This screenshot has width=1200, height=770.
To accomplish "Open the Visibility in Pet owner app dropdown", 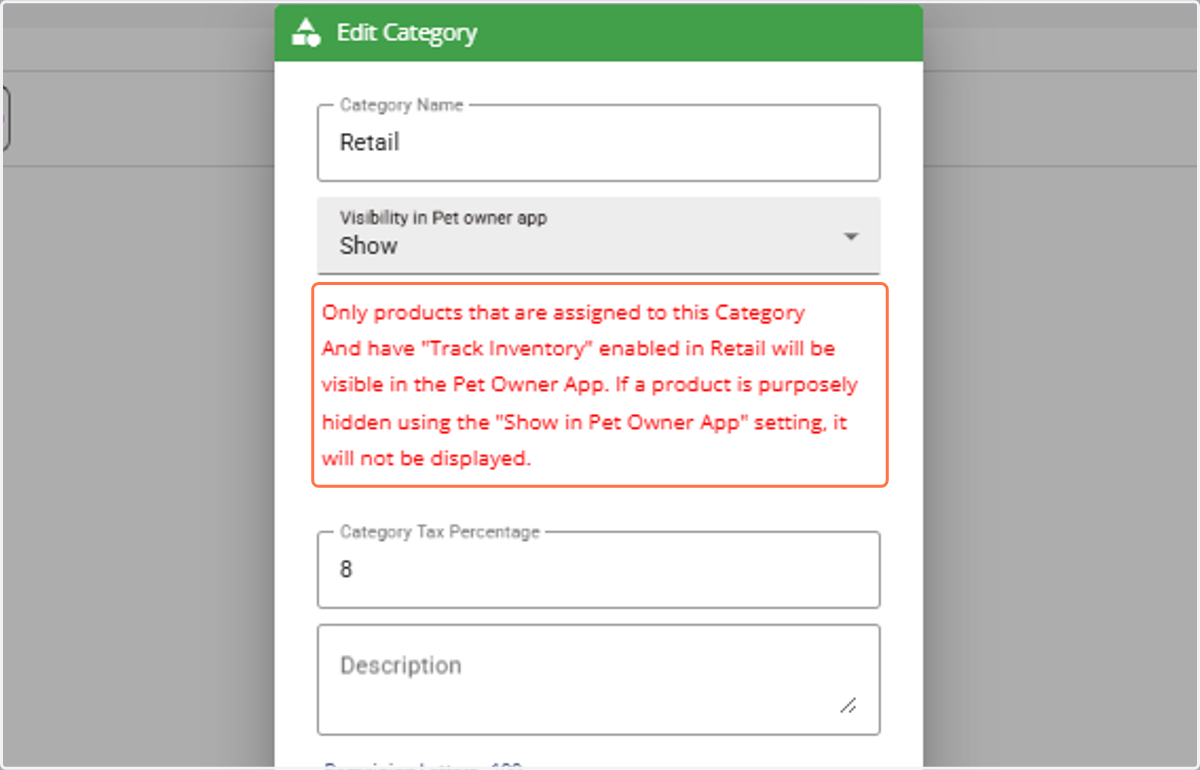I will (x=599, y=235).
